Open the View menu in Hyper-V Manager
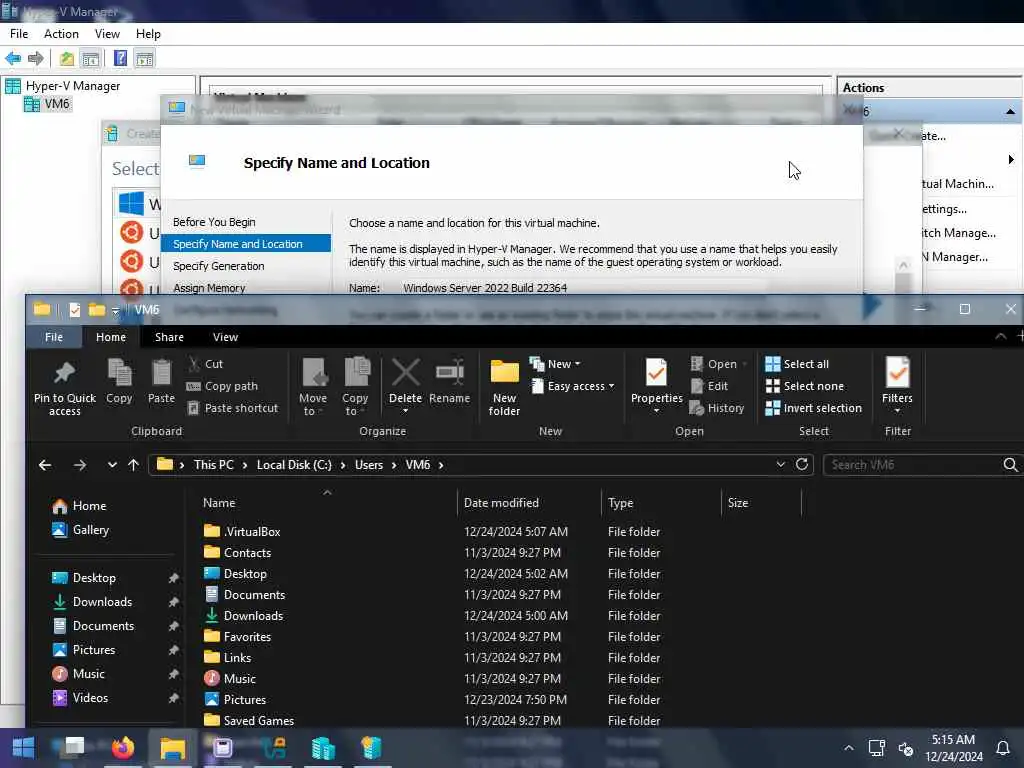Viewport: 1024px width, 768px height. coord(107,34)
